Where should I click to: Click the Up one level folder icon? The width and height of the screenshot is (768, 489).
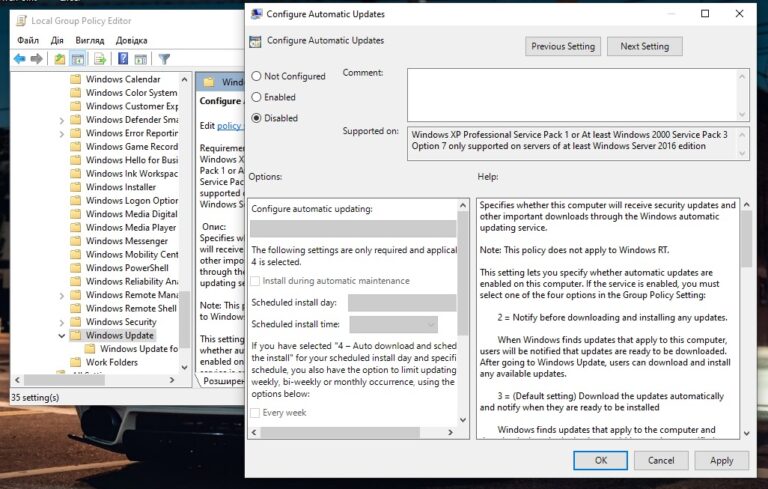[60, 59]
